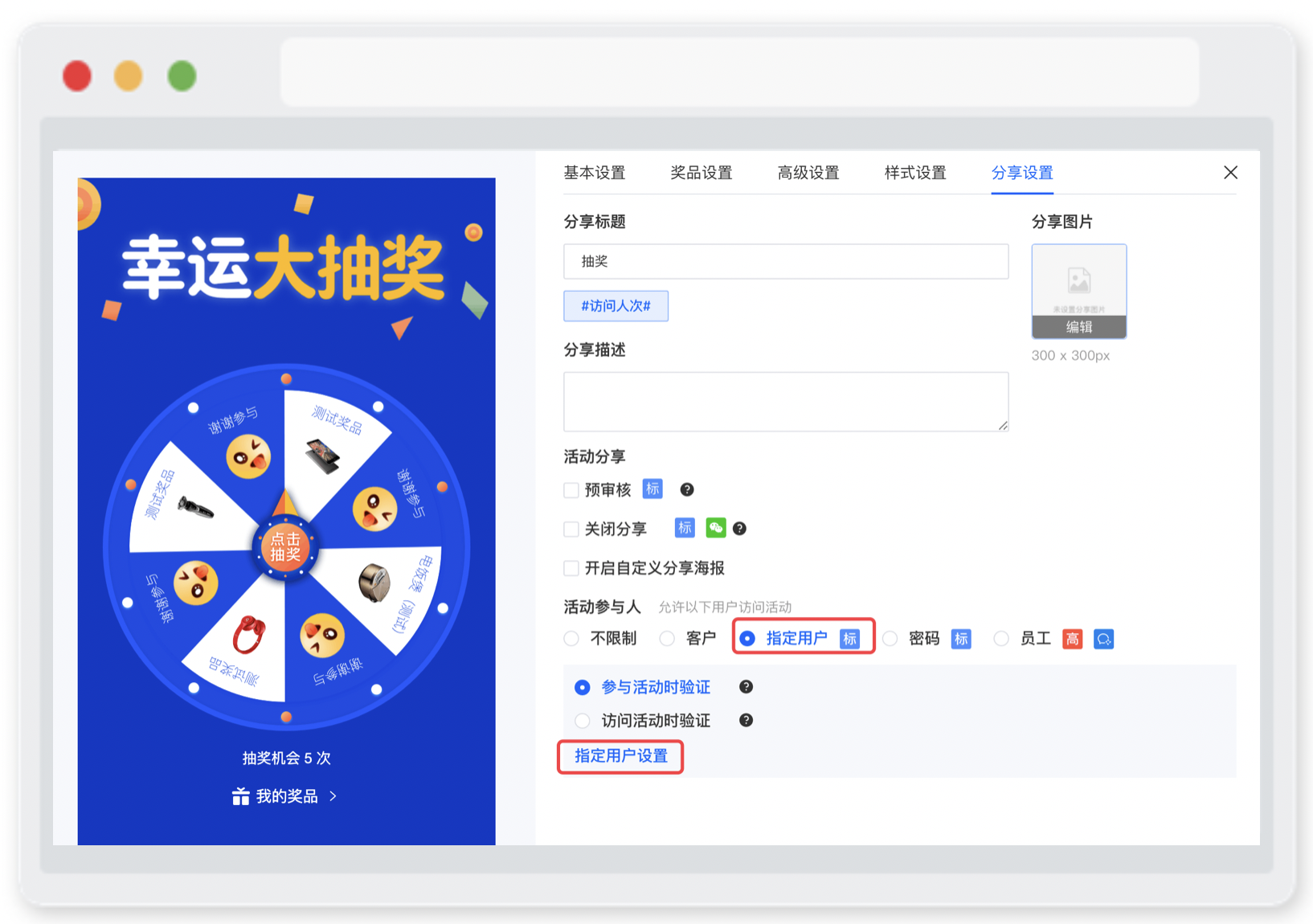Viewport: 1313px width, 924px height.
Task: Choose the 密码 participant option
Action: pos(890,639)
